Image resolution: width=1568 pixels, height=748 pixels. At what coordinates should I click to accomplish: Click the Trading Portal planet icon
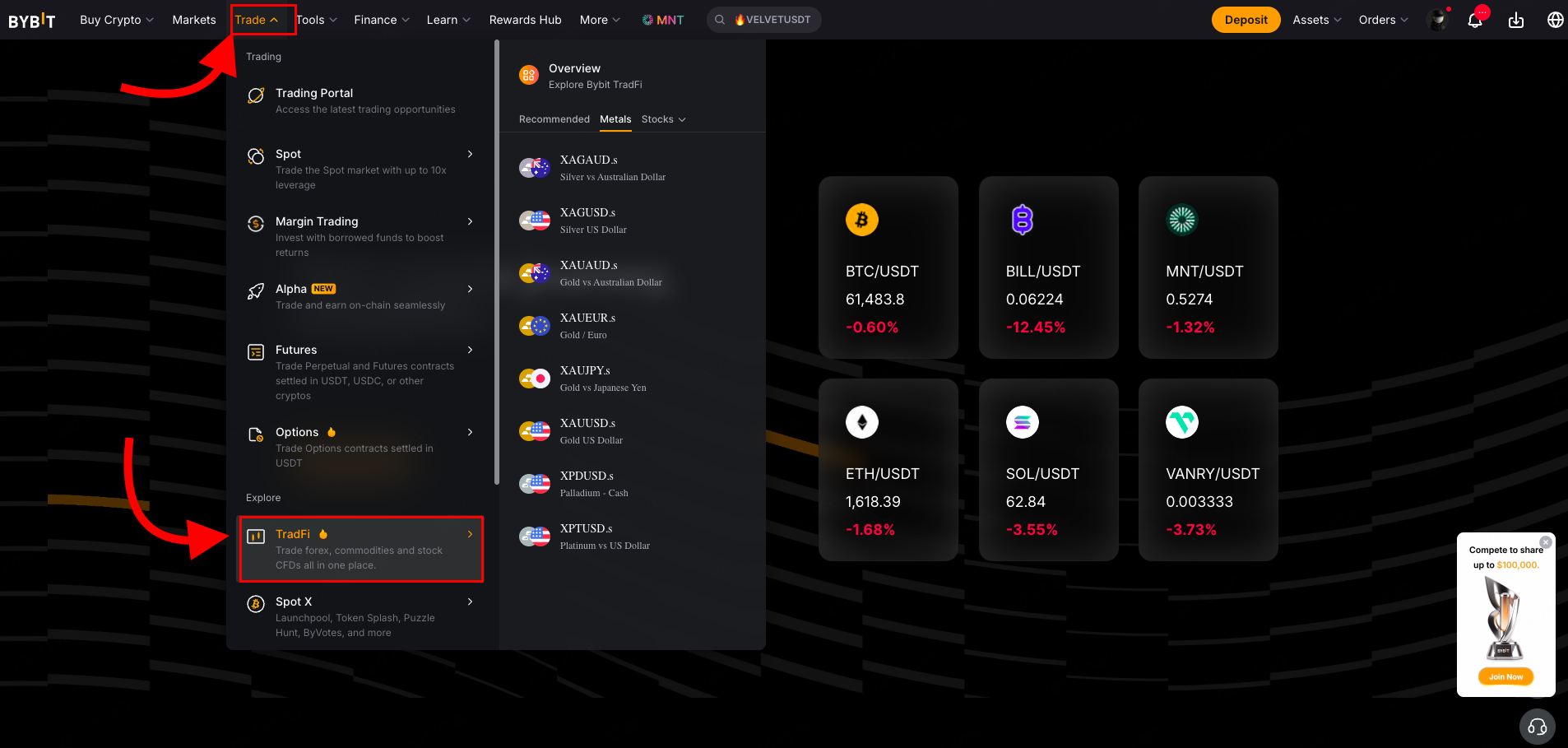point(256,95)
